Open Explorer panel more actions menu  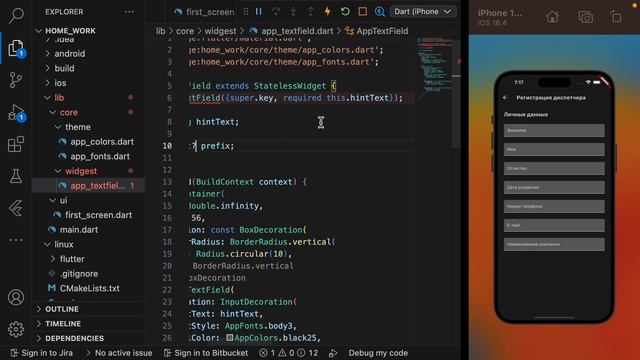click(129, 12)
